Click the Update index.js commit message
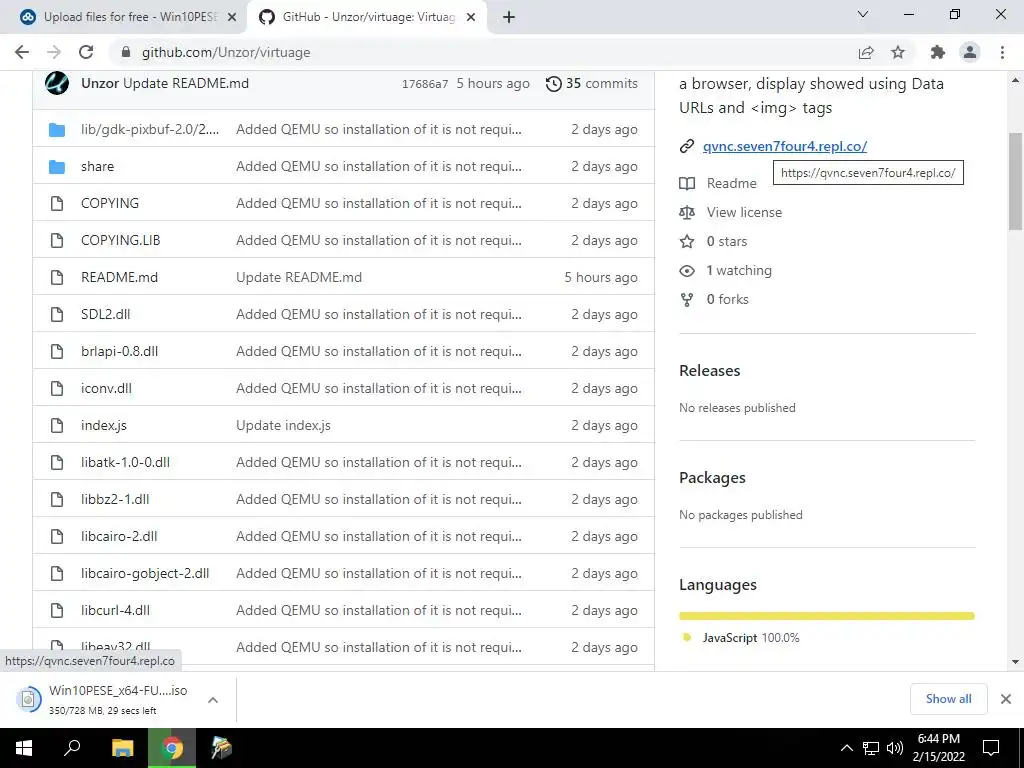This screenshot has height=768, width=1024. click(x=283, y=425)
